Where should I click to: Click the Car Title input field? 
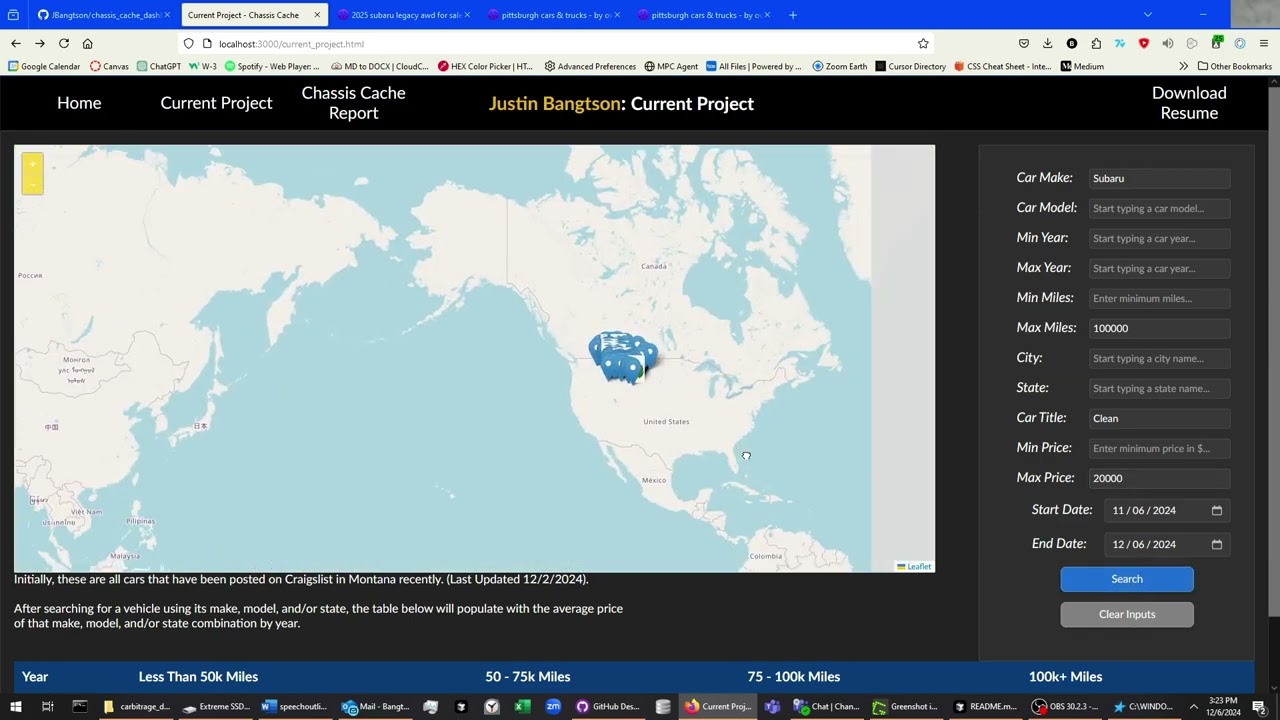1159,418
